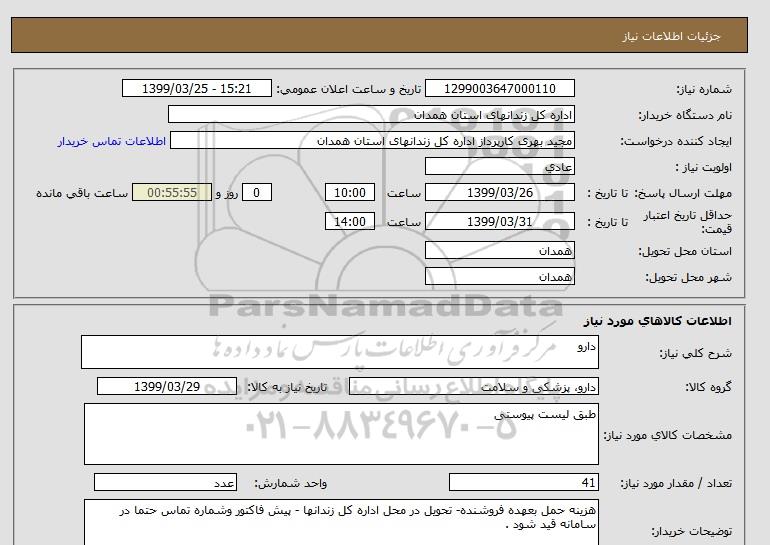Select the گروه کالا label

click(x=708, y=387)
